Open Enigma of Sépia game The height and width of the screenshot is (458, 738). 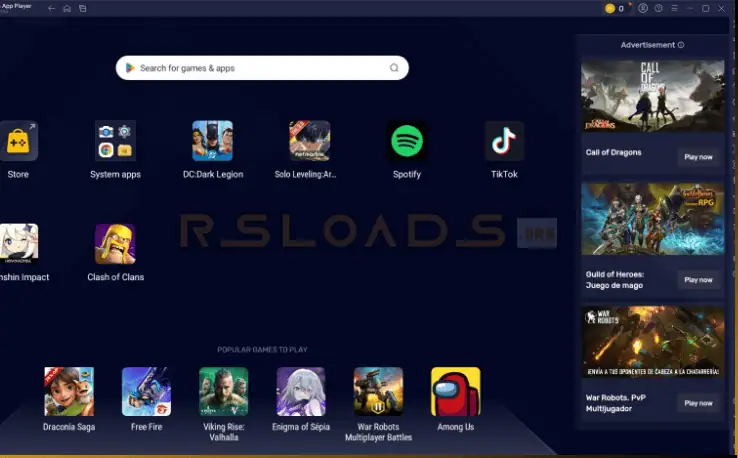(x=301, y=392)
